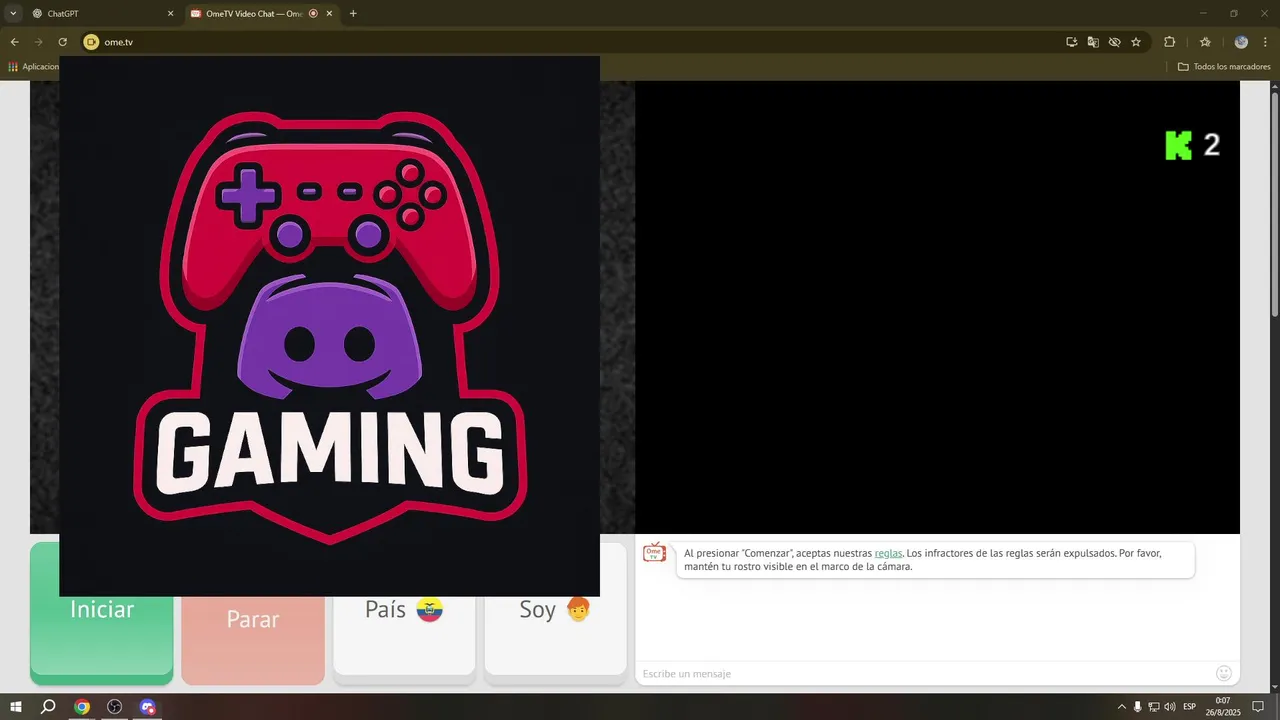Open Todos los marcadores folder
The height and width of the screenshot is (720, 1280).
pos(1224,67)
